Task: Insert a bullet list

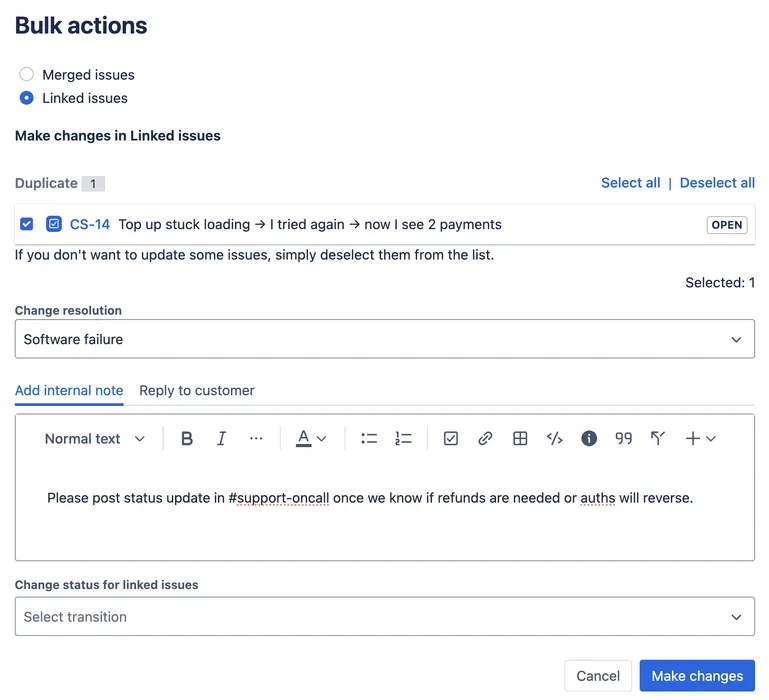Action: [x=369, y=439]
